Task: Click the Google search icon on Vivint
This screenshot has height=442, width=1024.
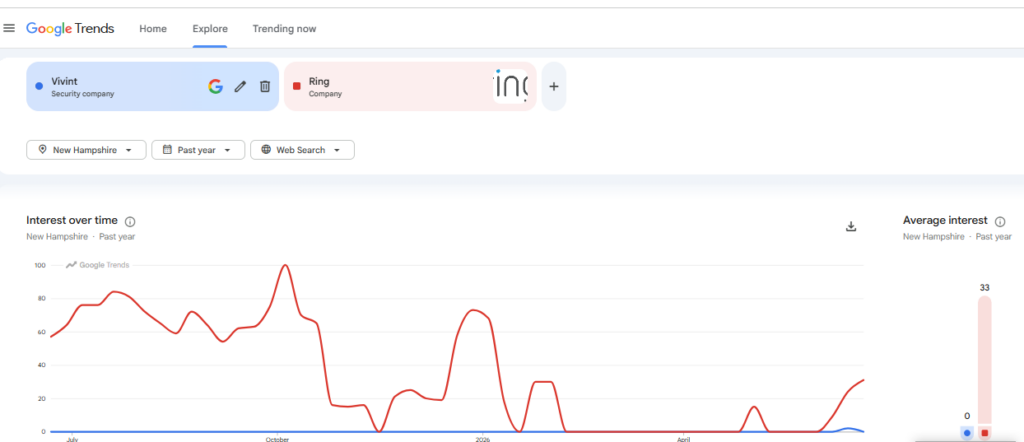Action: coord(216,86)
